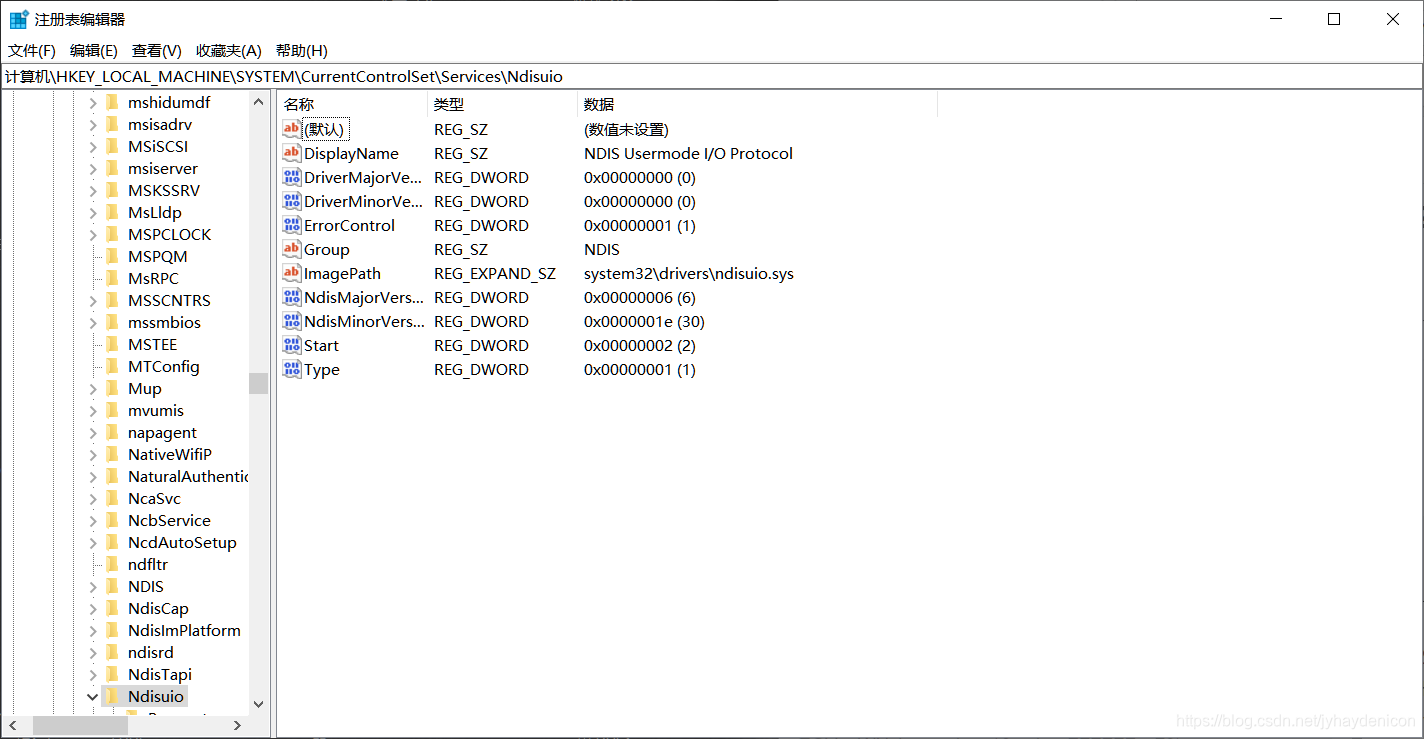Screen dimensions: 1424x739
Task: Click the tree's horizontal scrollbar right arrow
Action: [238, 725]
